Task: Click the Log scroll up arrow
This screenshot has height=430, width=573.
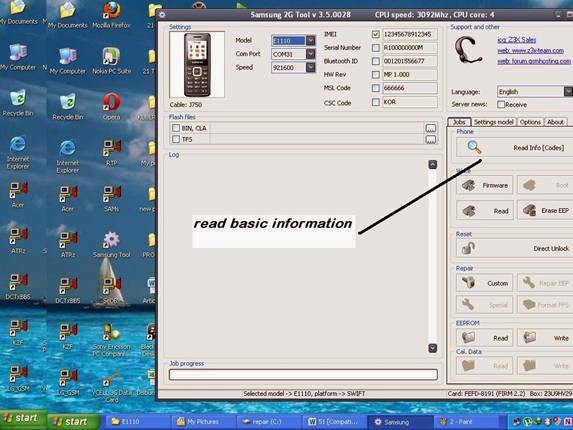Action: point(433,165)
